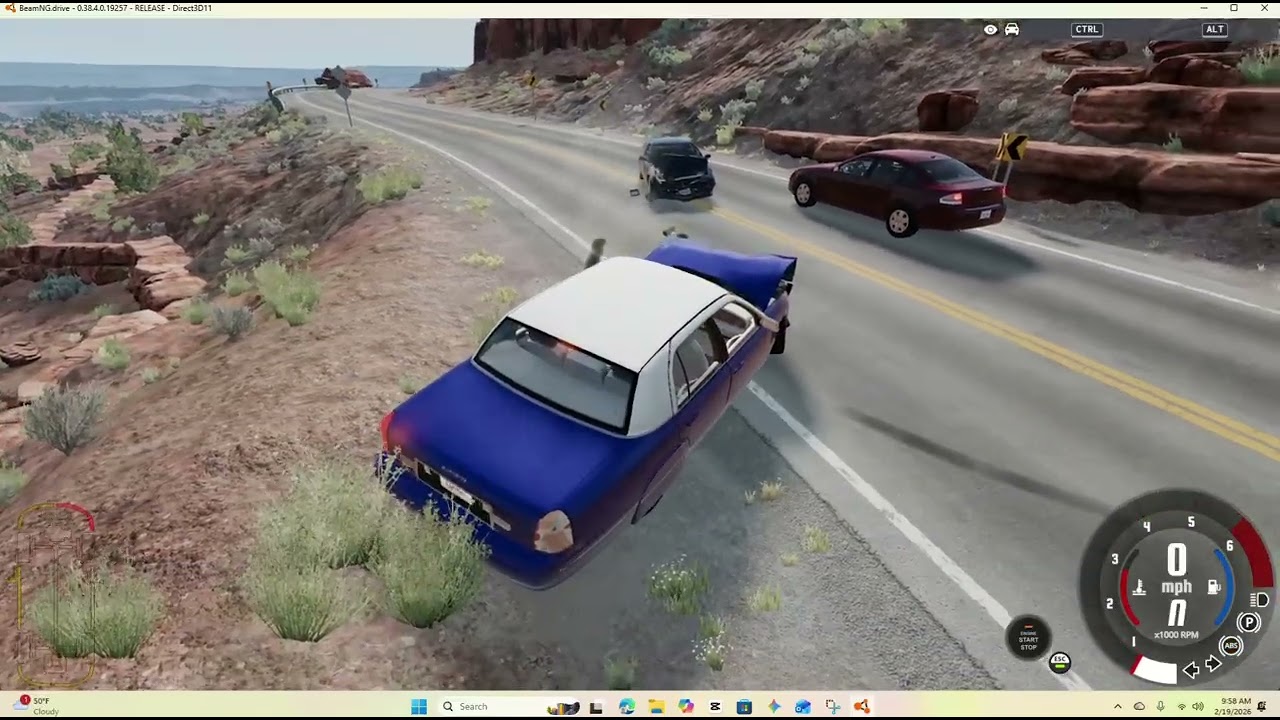Viewport: 1280px width, 720px height.
Task: Click the fuel level arc on gauge
Action: click(x=1227, y=586)
